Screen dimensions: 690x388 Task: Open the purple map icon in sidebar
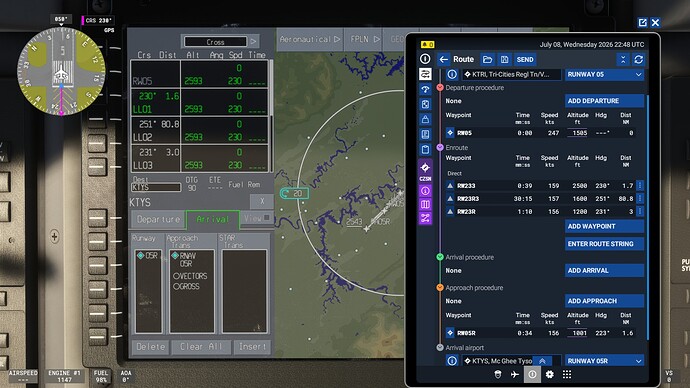click(425, 205)
